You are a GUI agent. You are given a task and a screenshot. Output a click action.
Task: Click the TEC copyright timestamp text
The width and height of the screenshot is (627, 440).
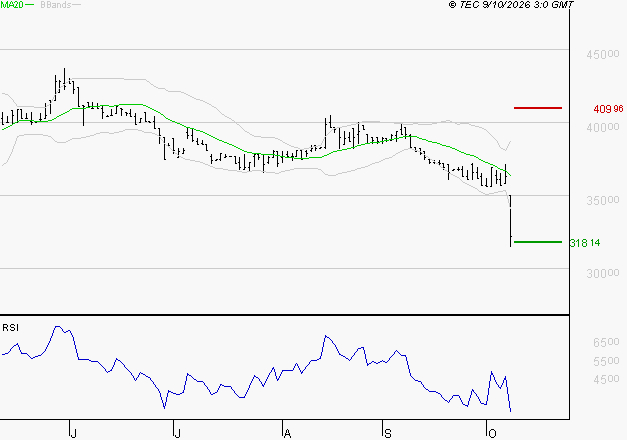pos(511,5)
